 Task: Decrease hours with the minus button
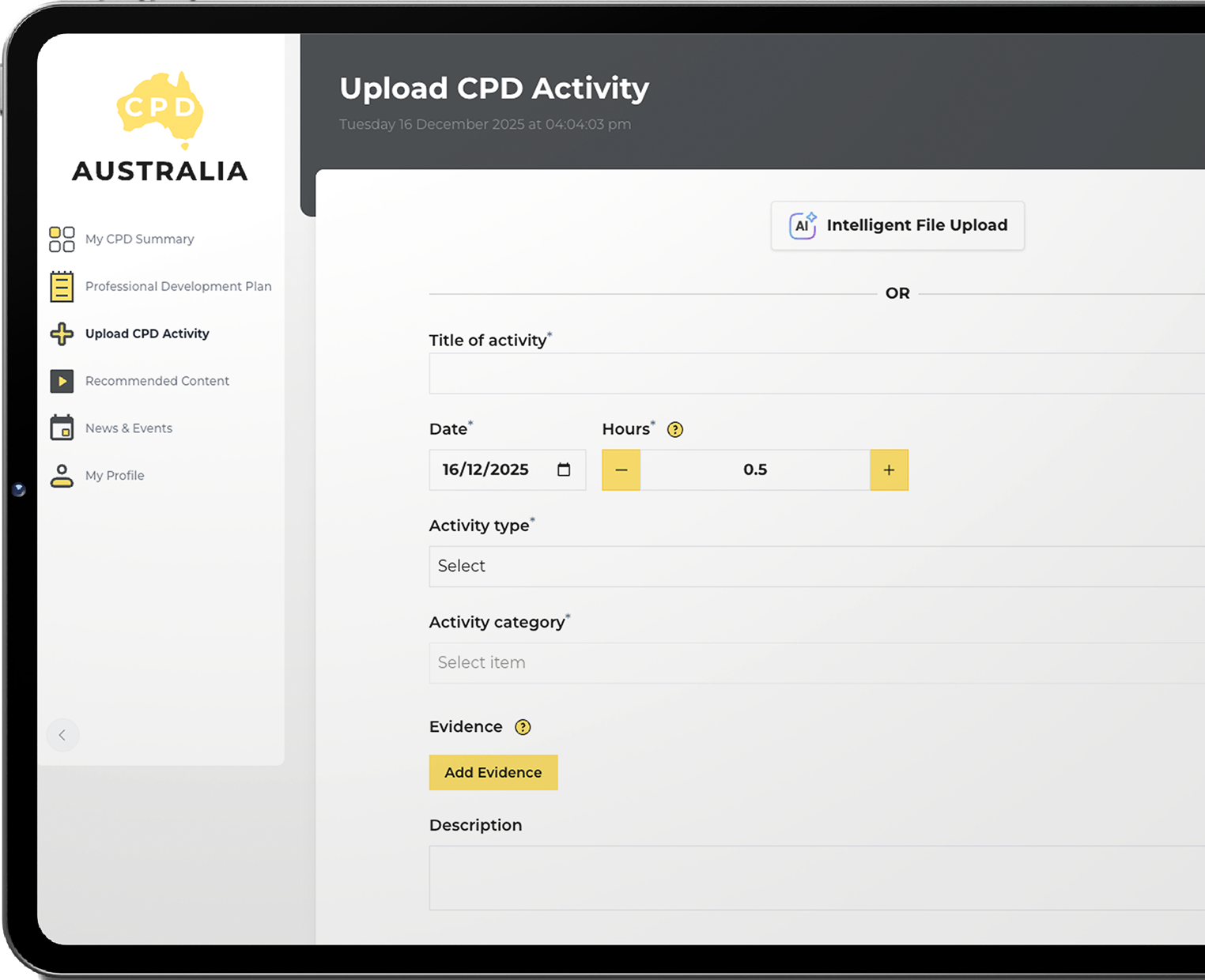coord(621,469)
